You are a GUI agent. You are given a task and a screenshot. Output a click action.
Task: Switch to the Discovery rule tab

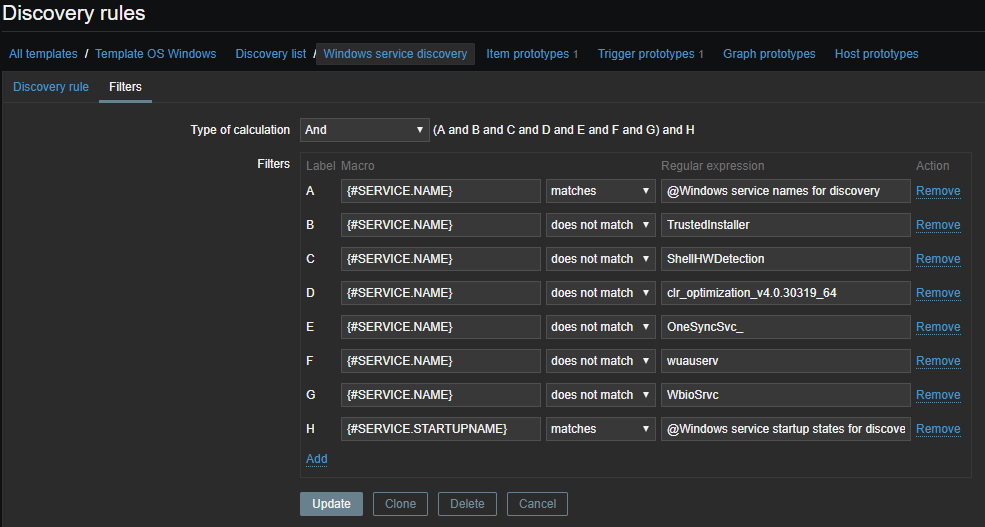(51, 87)
